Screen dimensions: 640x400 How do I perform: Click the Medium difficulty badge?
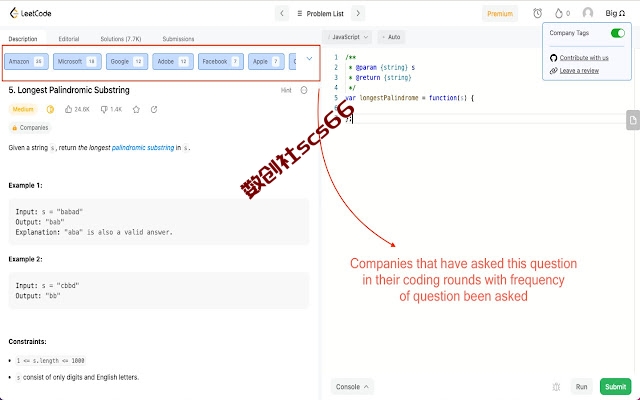(23, 109)
